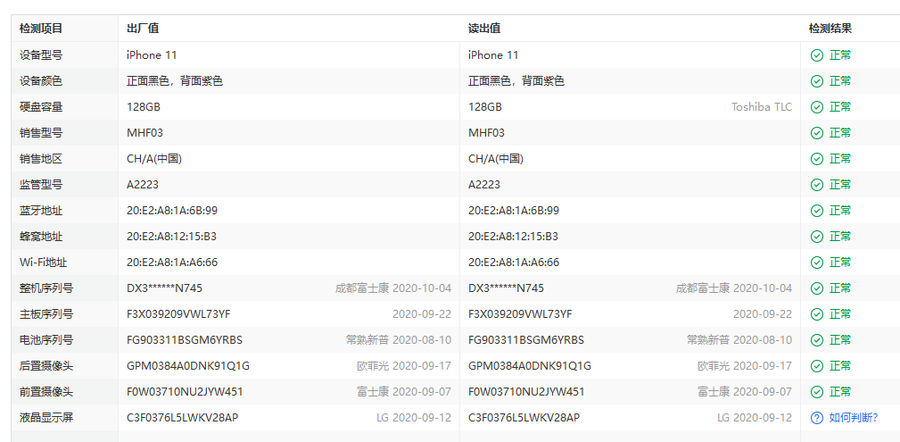This screenshot has height=442, width=900.
Task: Click the blue question mark icon in 液晶显示屏 row
Action: (x=817, y=418)
